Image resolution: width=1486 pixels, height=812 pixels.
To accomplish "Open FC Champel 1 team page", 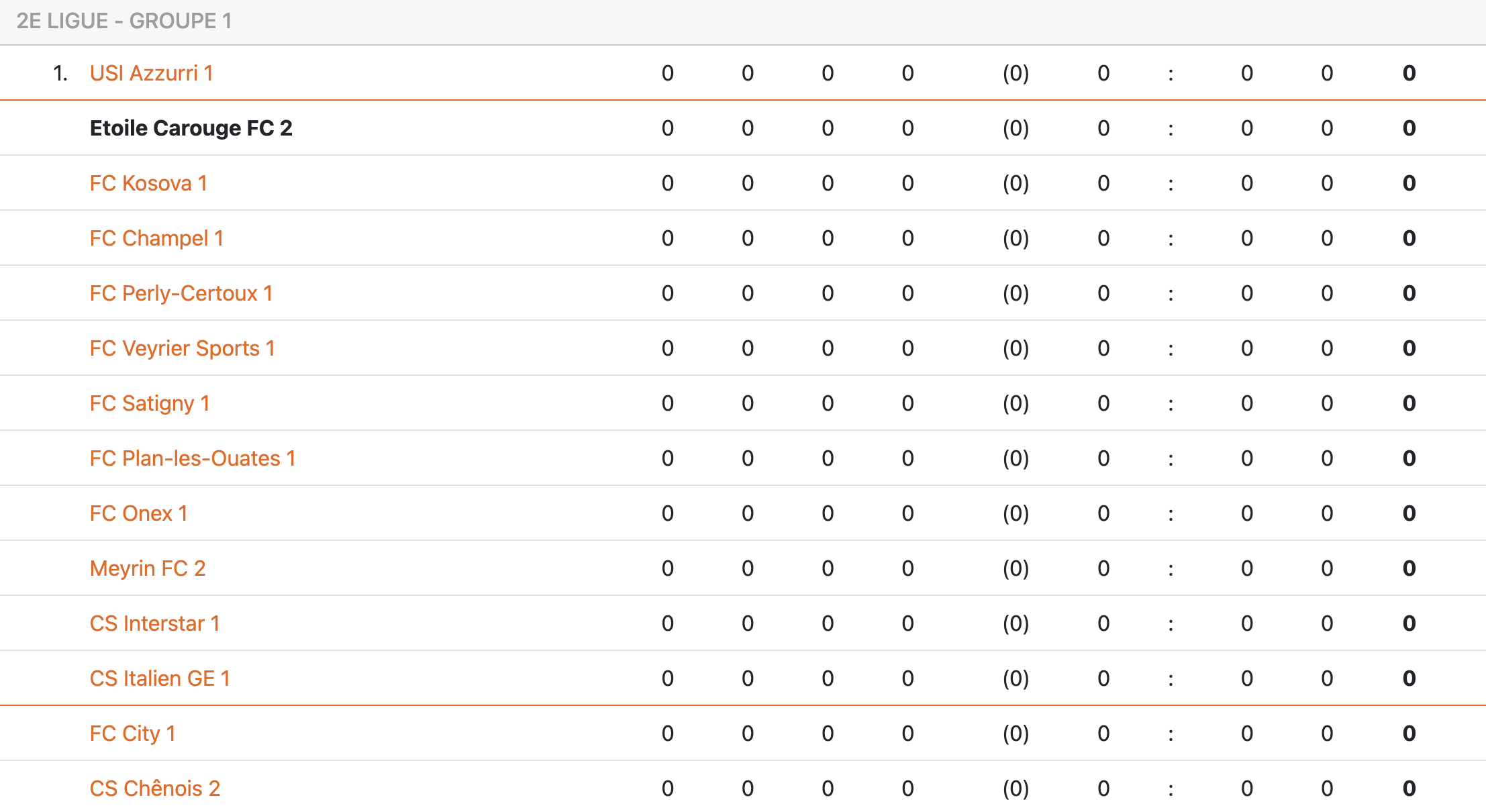I will [156, 238].
